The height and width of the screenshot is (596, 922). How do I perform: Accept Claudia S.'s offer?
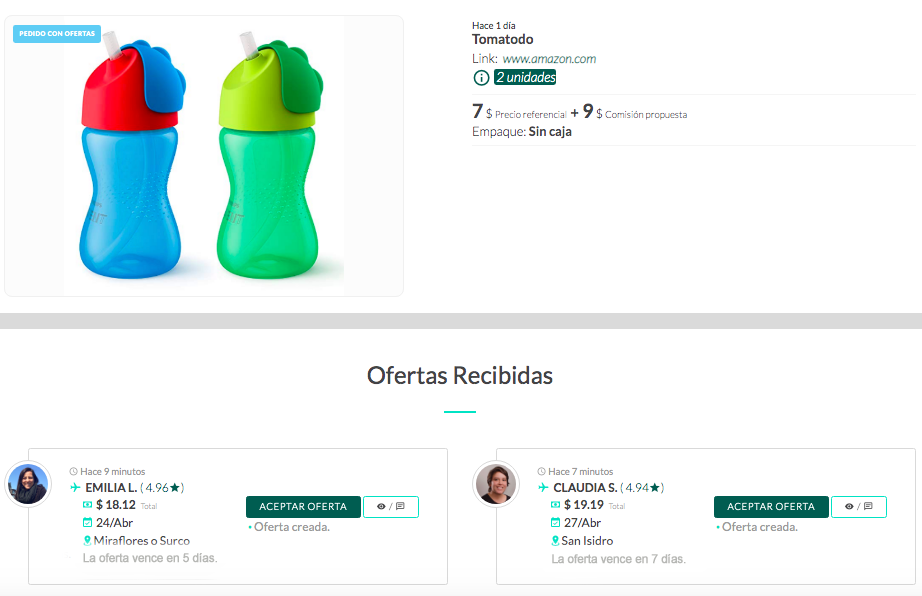tap(771, 507)
